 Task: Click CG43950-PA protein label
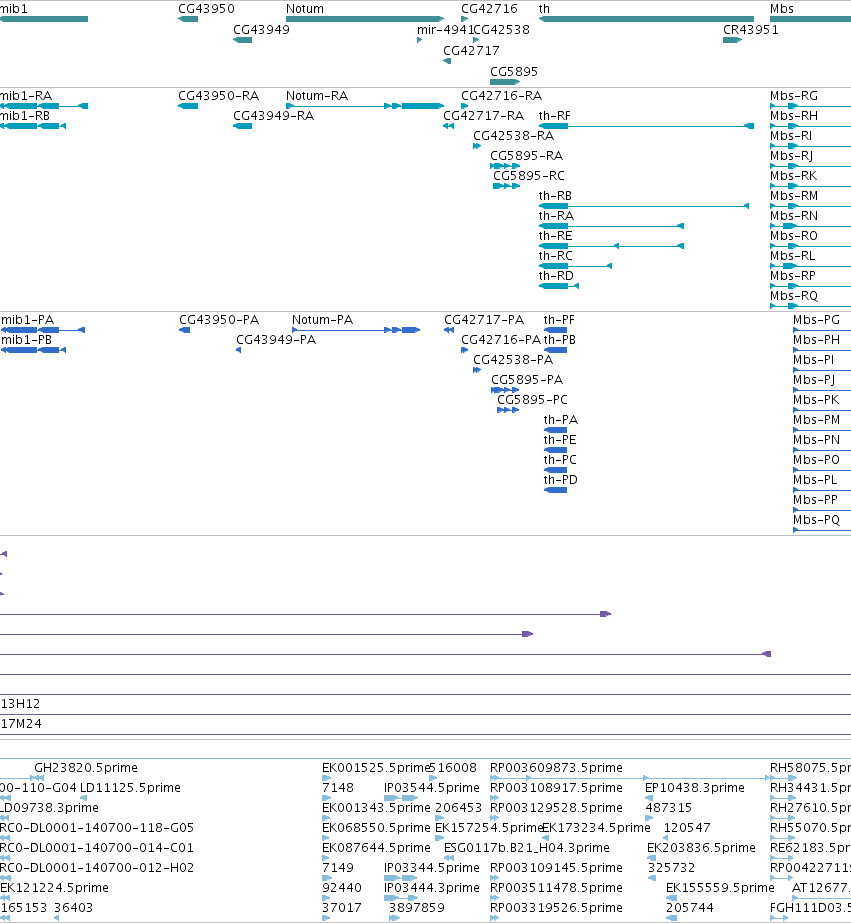(x=219, y=320)
